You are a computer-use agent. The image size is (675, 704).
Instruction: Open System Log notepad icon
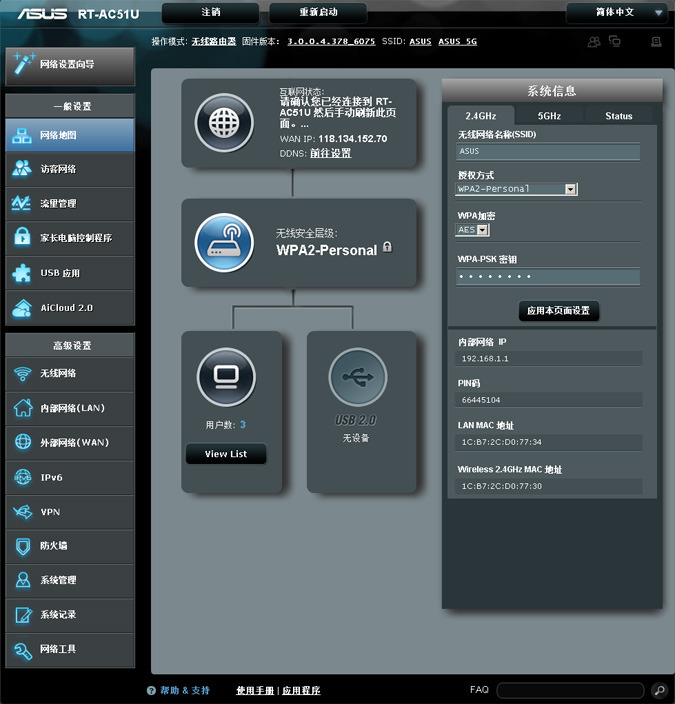coord(22,614)
